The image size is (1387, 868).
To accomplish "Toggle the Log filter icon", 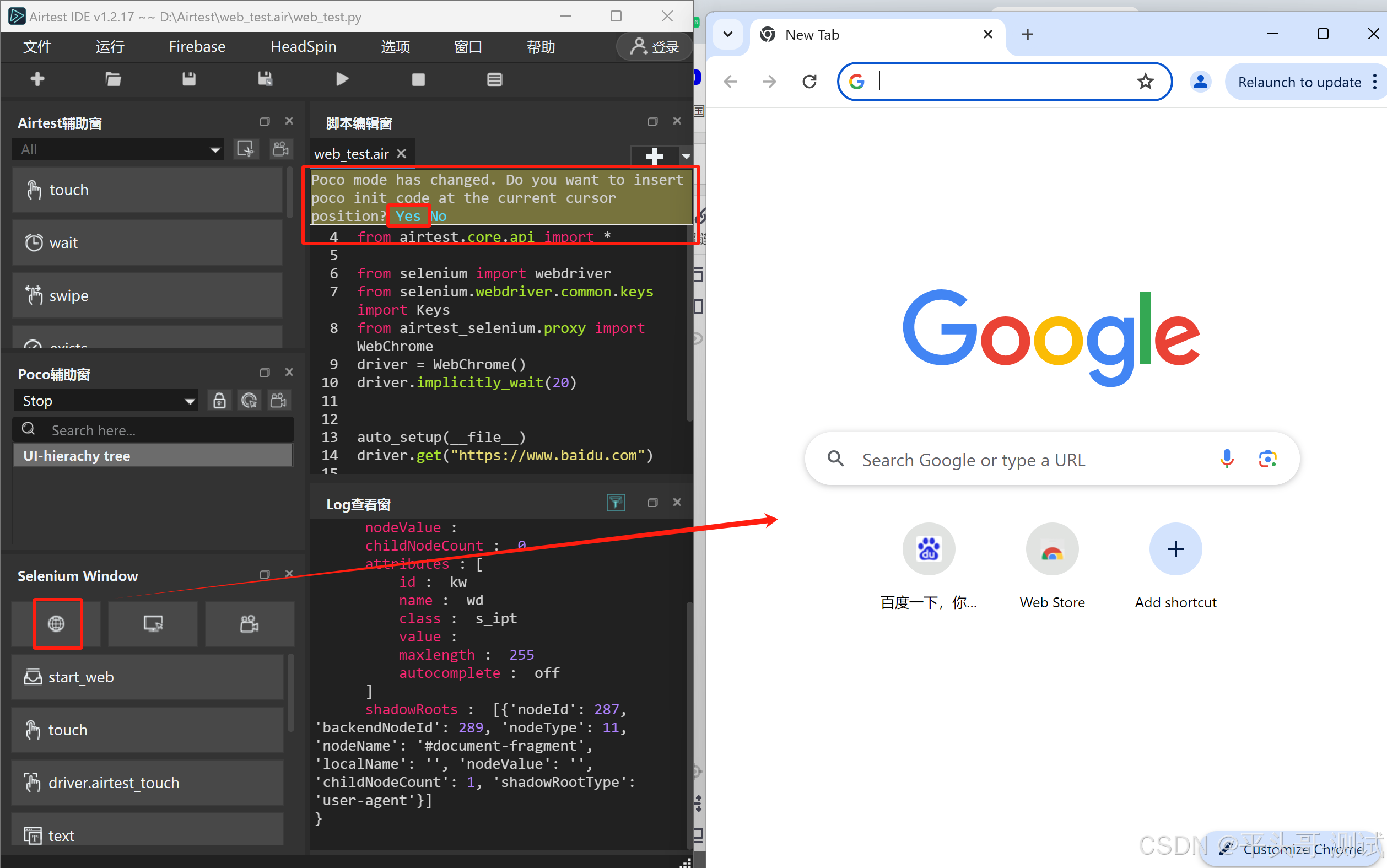I will 615,503.
